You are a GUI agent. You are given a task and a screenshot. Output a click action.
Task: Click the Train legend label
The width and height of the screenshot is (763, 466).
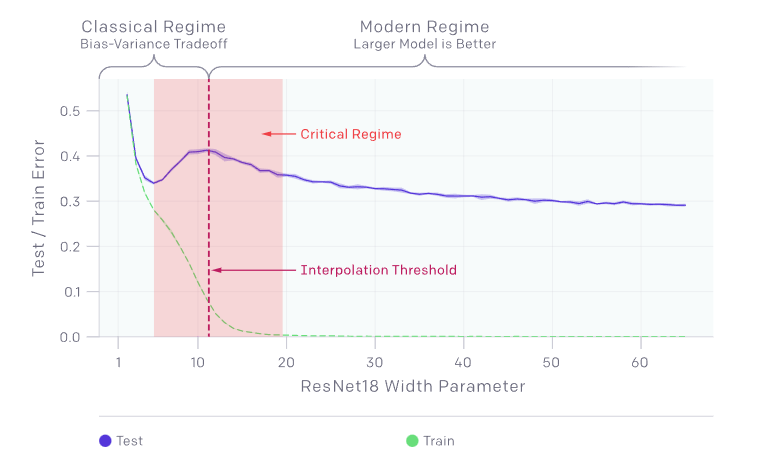439,441
